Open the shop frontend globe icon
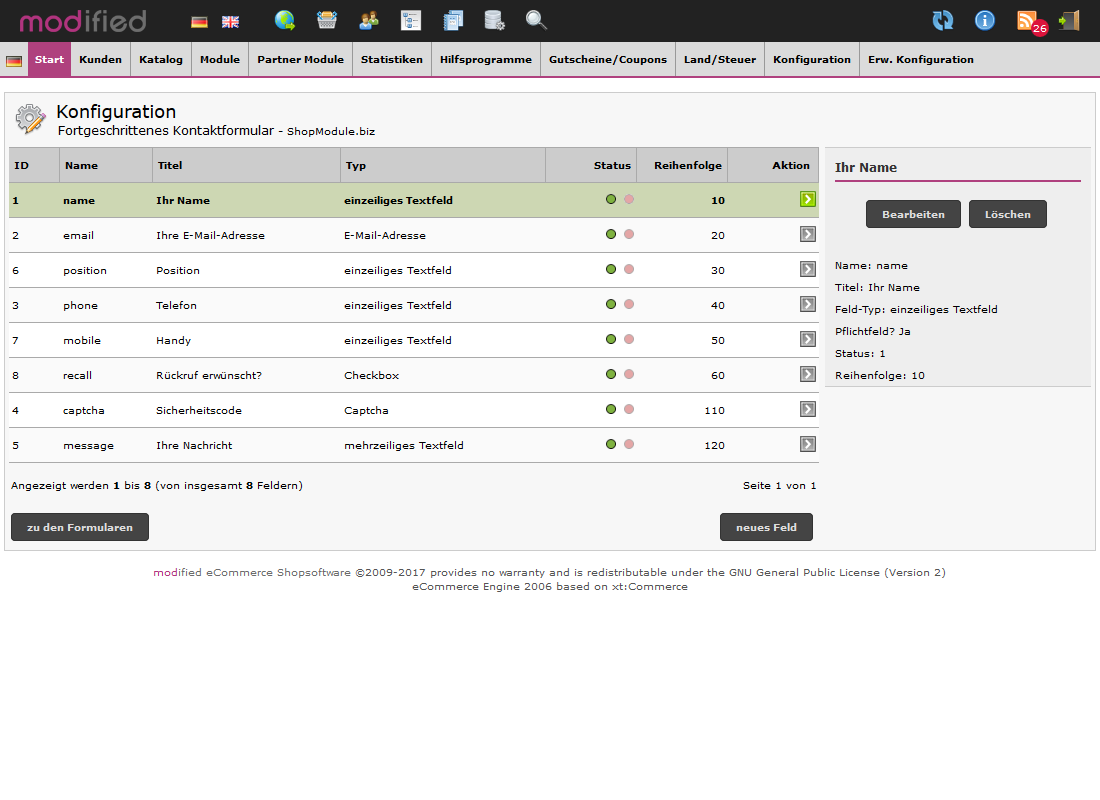This screenshot has height=800, width=1100. click(285, 20)
